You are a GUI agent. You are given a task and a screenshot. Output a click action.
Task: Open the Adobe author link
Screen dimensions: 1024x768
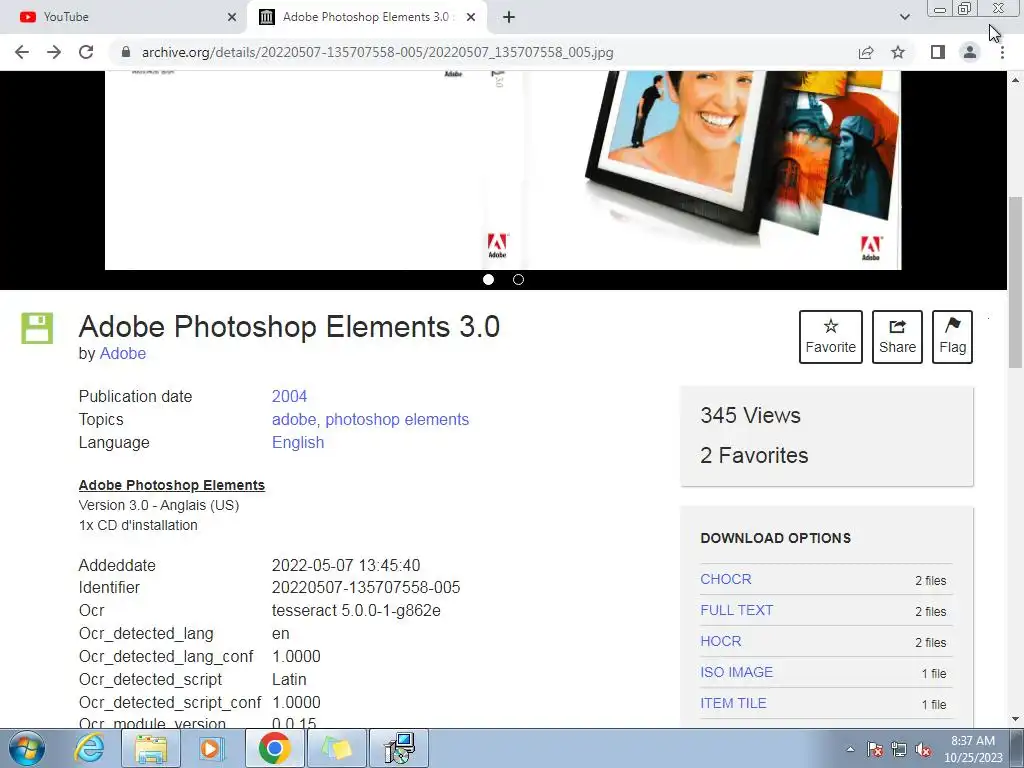tap(123, 353)
